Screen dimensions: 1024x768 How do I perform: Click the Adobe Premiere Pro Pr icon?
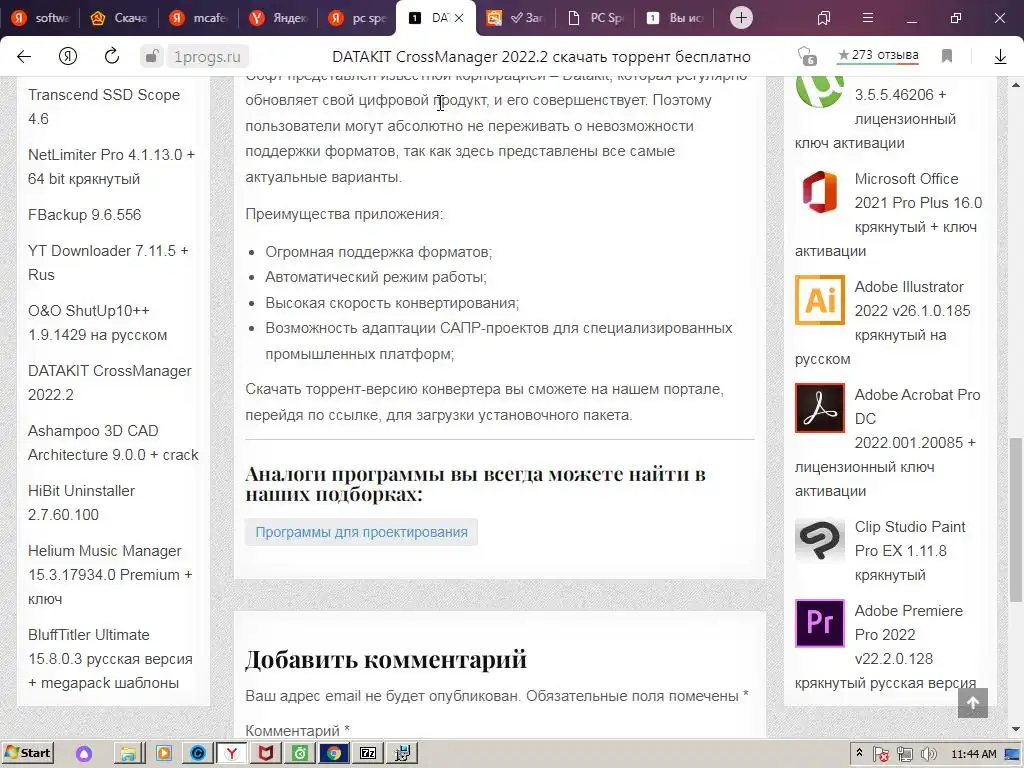[820, 623]
